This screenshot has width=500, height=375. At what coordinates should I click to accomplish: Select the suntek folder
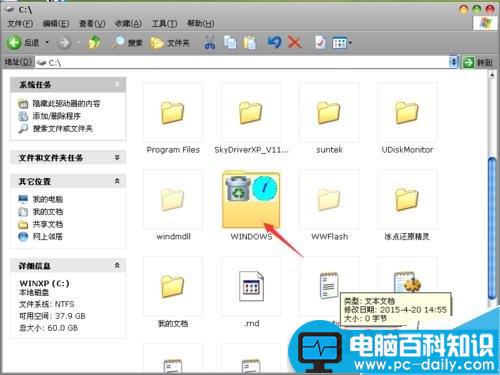329,113
